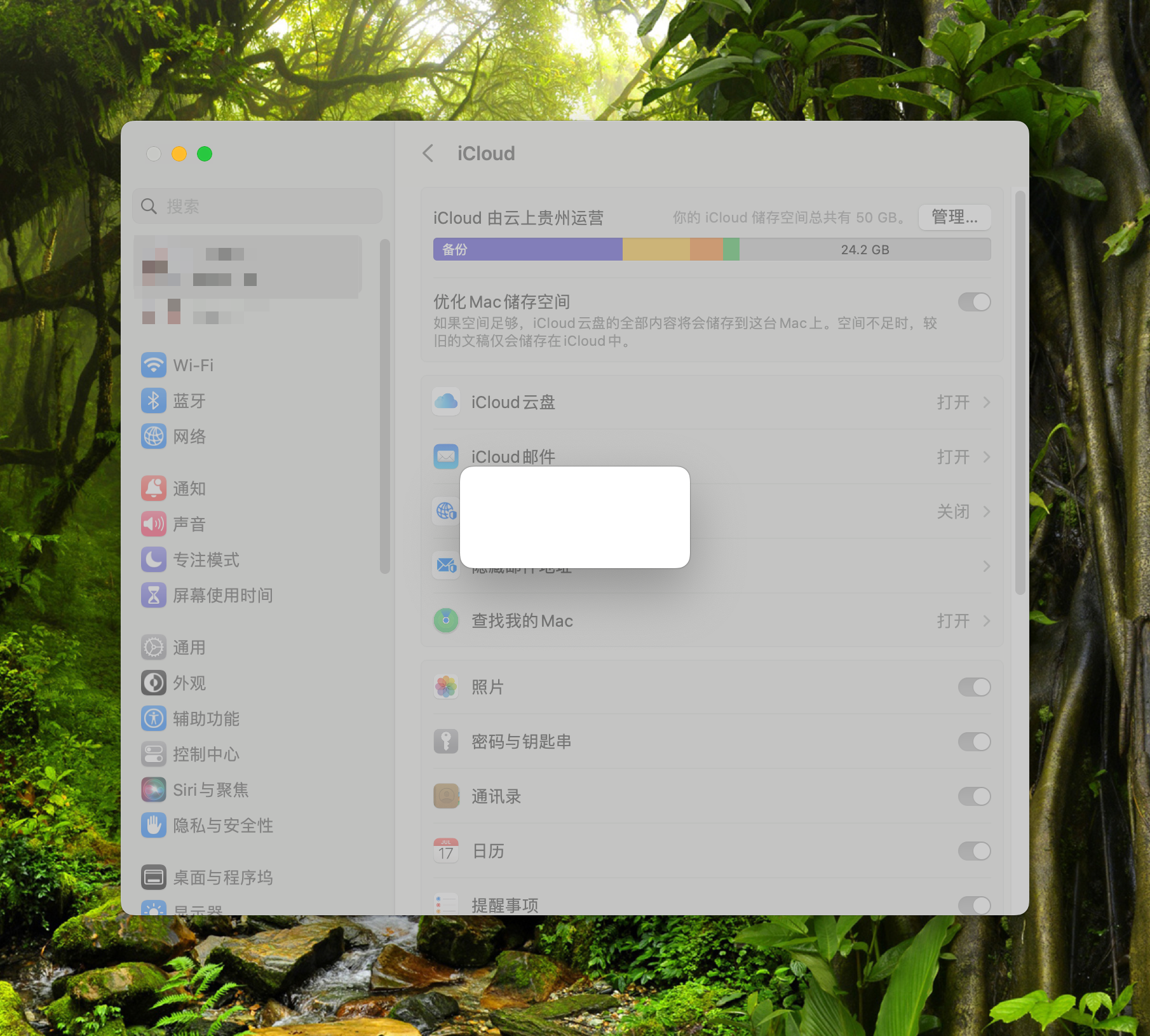Open the 网络 globe icon in sidebar

coord(154,436)
